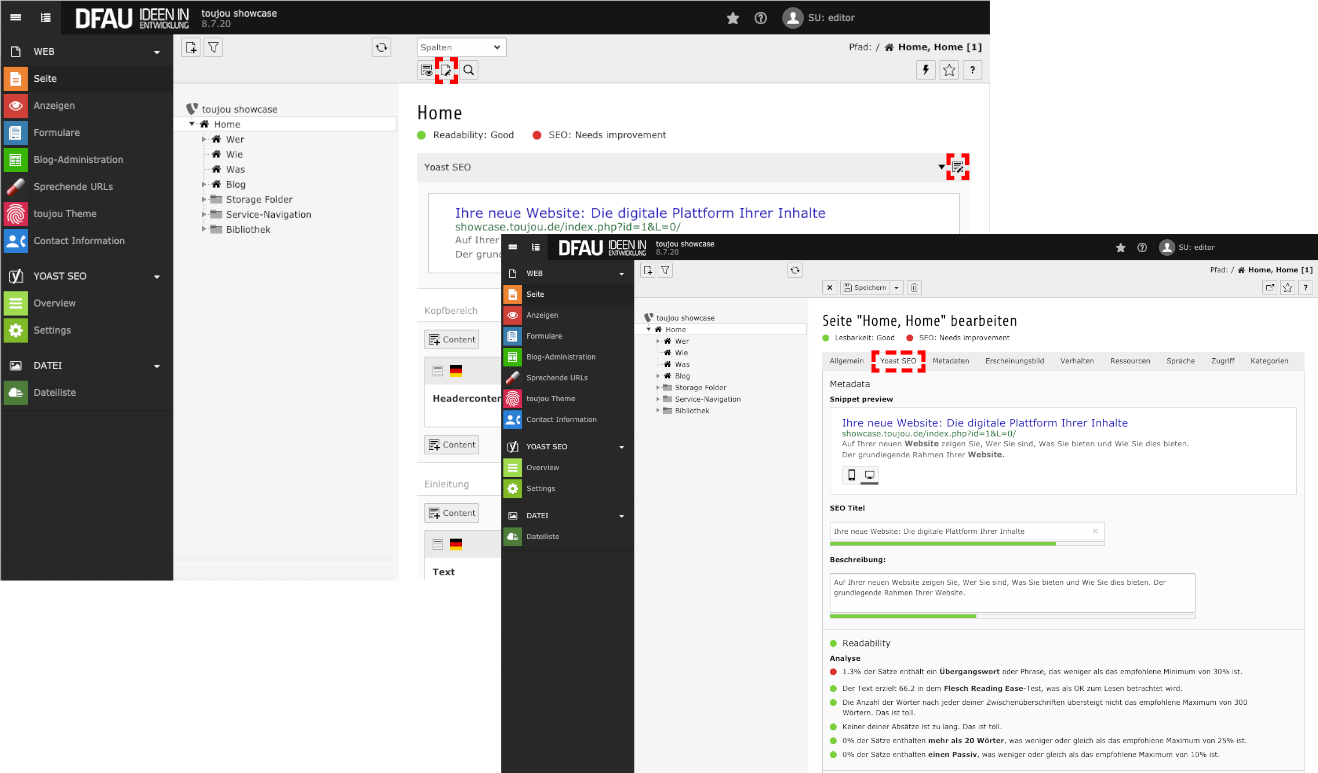Expand the Blog tree node in back window
This screenshot has width=1318, height=773.
tap(204, 185)
